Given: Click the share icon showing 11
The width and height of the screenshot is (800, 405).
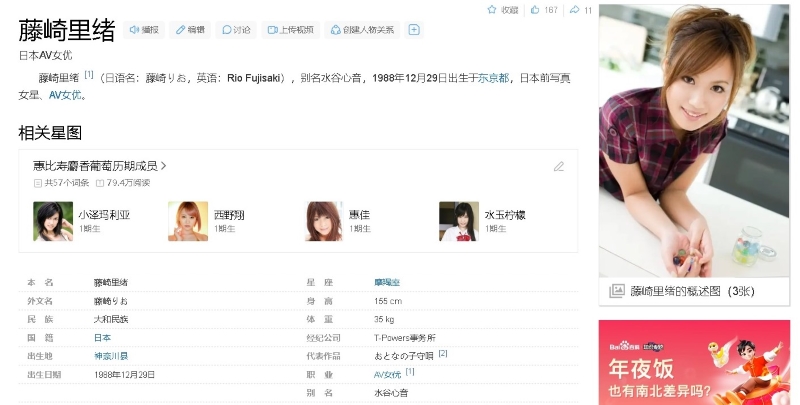Looking at the screenshot, I should pos(574,10).
